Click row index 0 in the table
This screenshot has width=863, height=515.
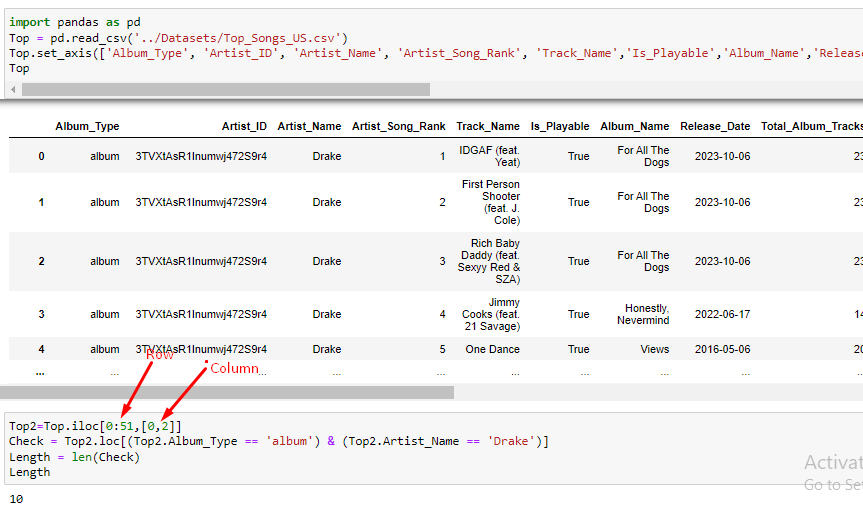[41, 156]
